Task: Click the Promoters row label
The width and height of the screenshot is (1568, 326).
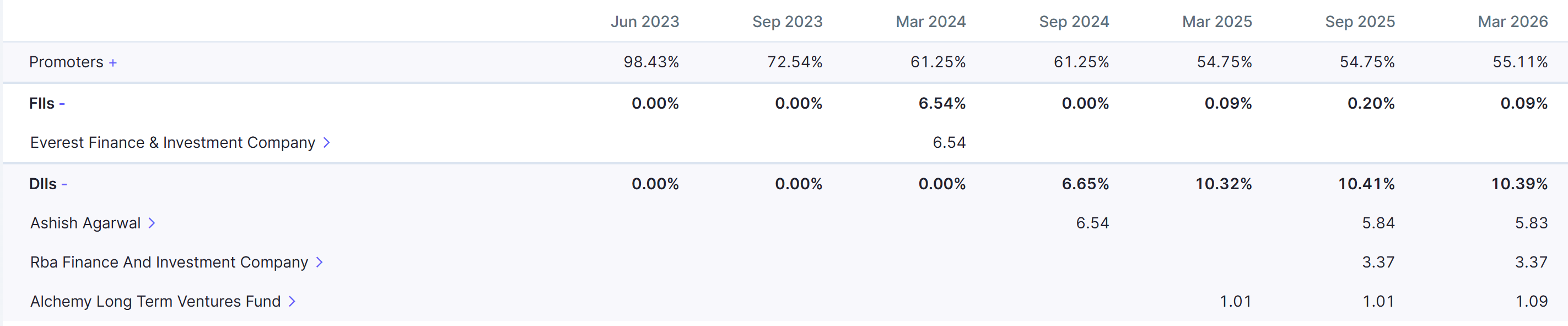Action: [x=66, y=62]
